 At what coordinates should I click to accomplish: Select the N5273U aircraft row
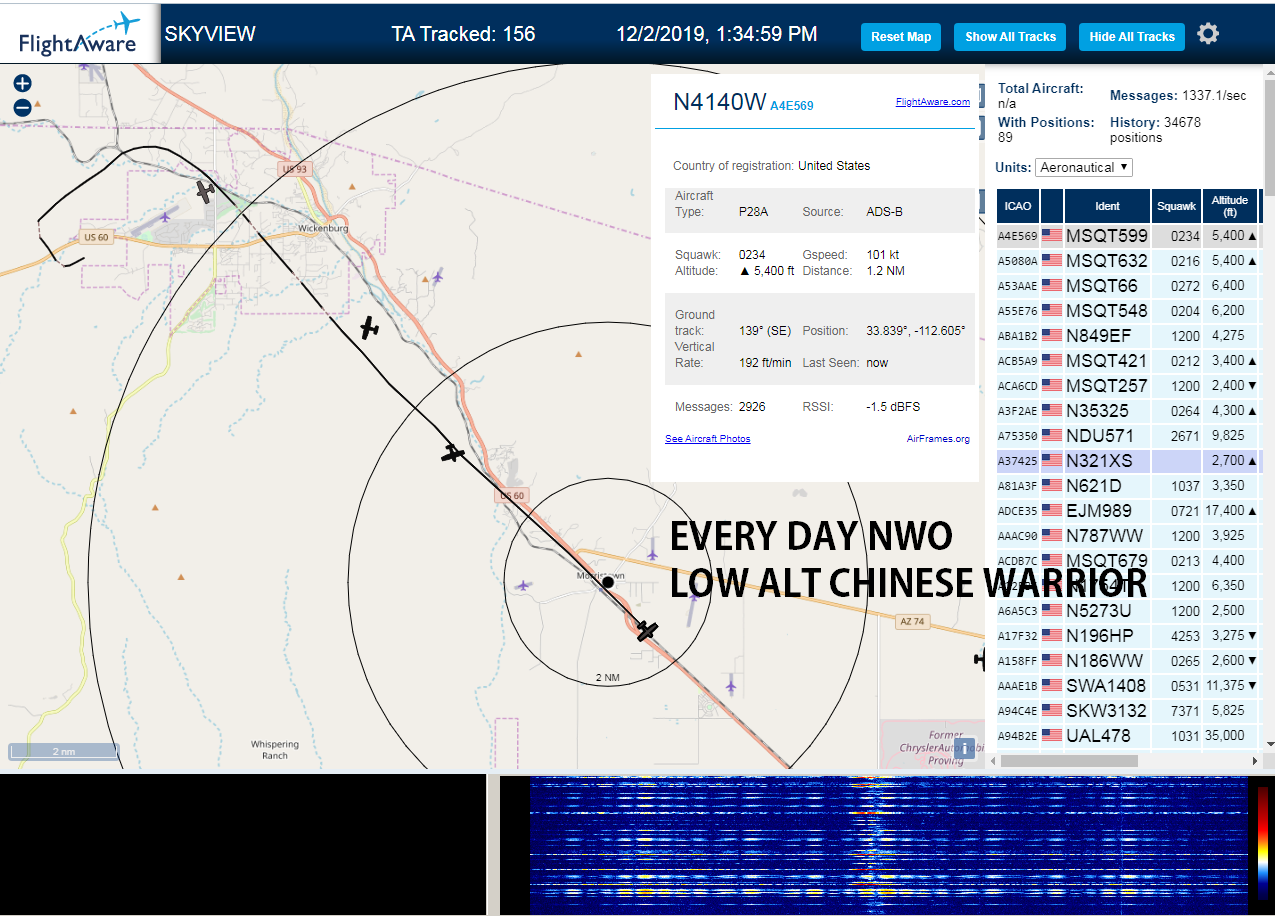tap(1128, 611)
